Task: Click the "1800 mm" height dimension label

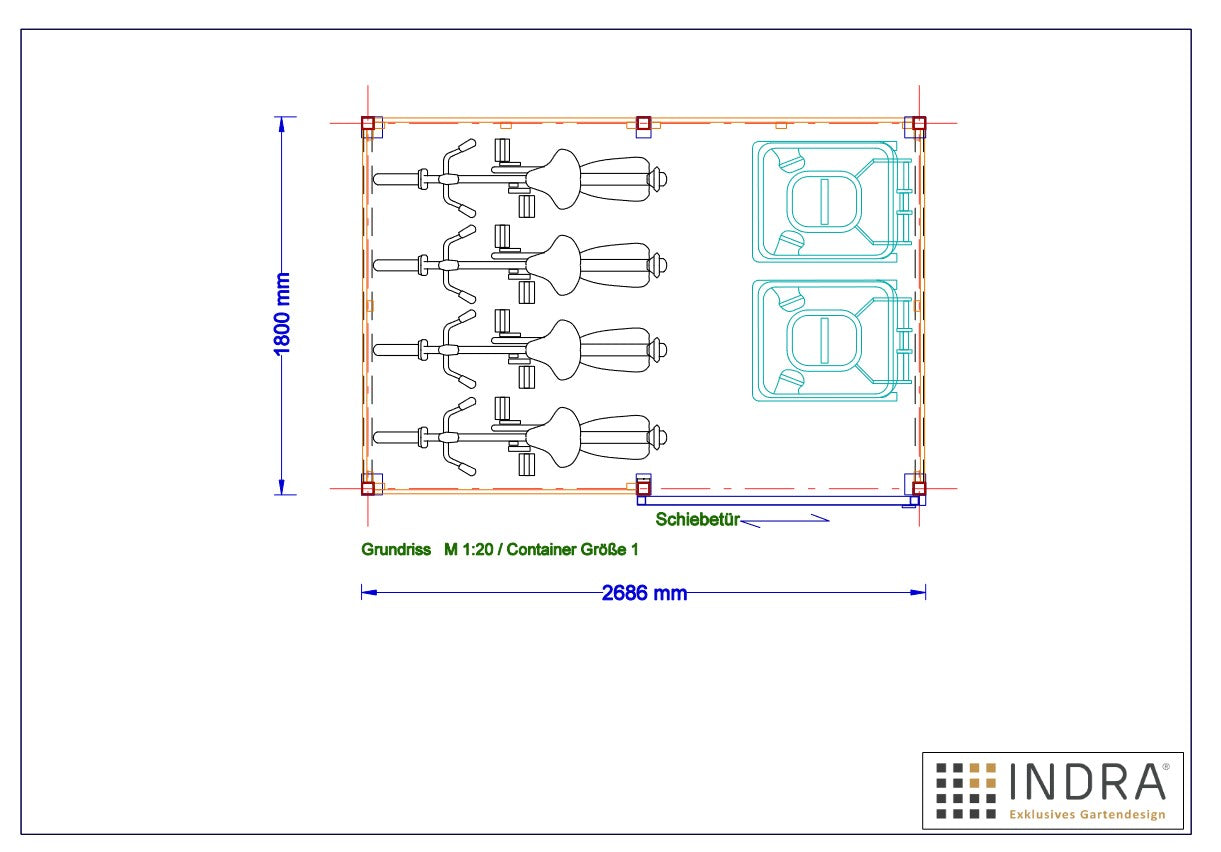Action: pyautogui.click(x=282, y=313)
